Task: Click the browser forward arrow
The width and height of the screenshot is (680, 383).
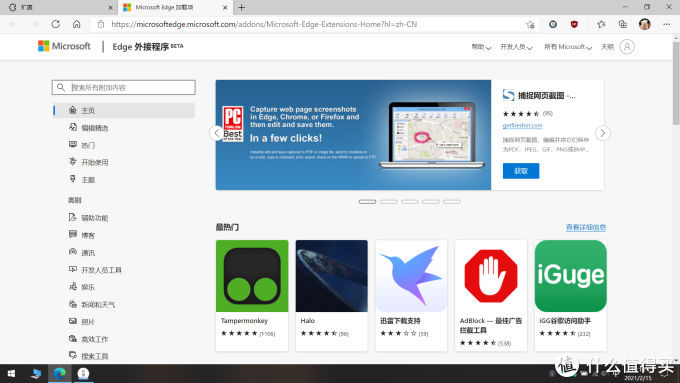Action: pos(35,24)
